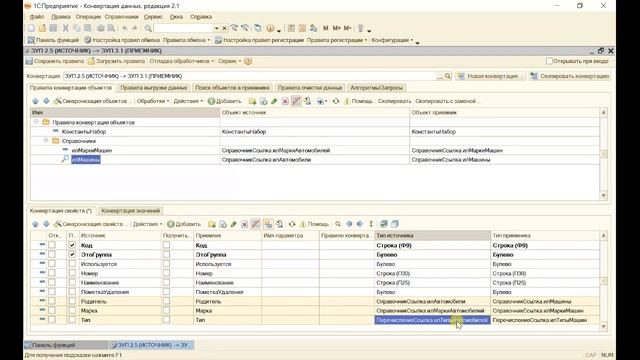Switch to Конвертация значений tab
The height and width of the screenshot is (360, 640).
click(131, 211)
